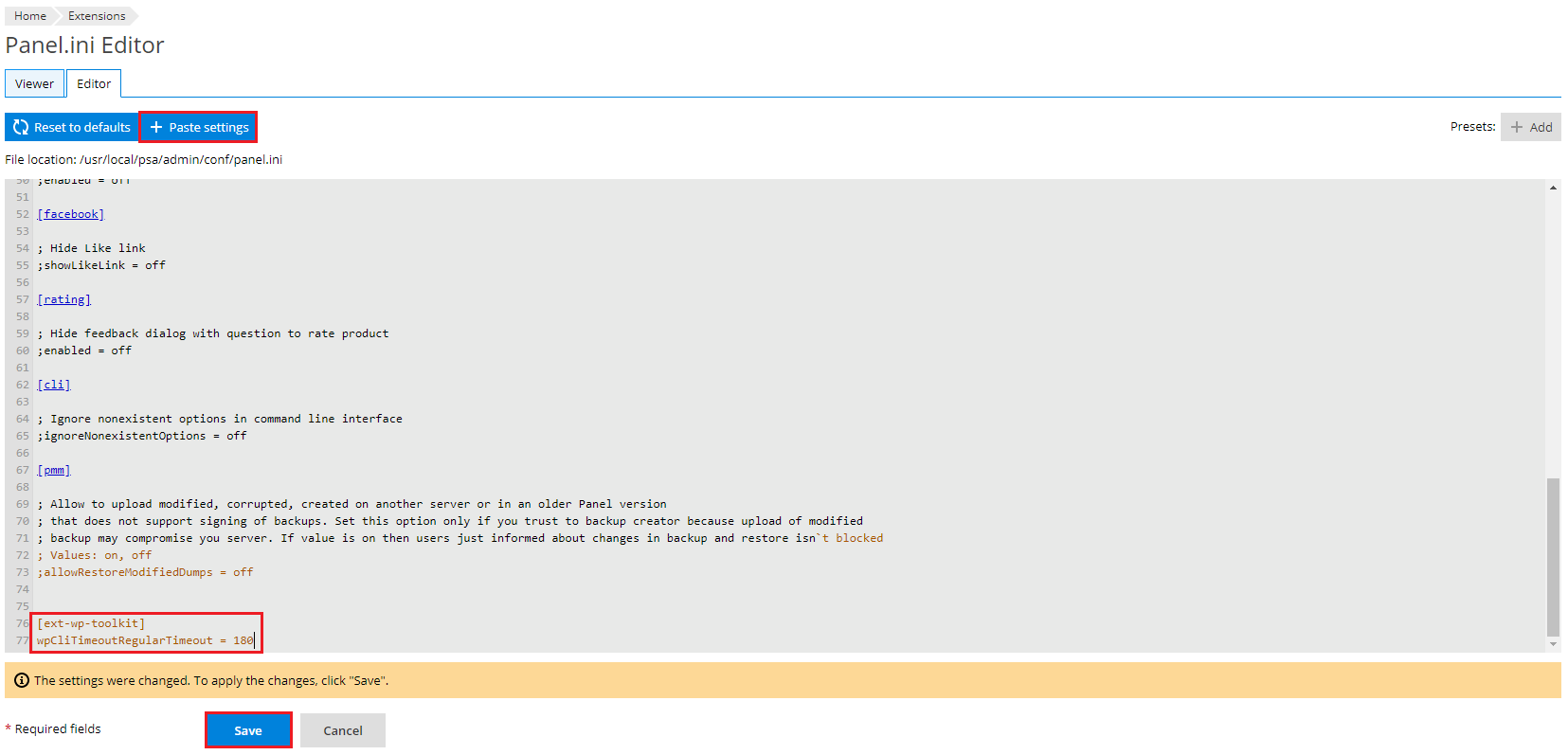Click the [cli] section header
The width and height of the screenshot is (1568, 755).
pyautogui.click(x=54, y=385)
